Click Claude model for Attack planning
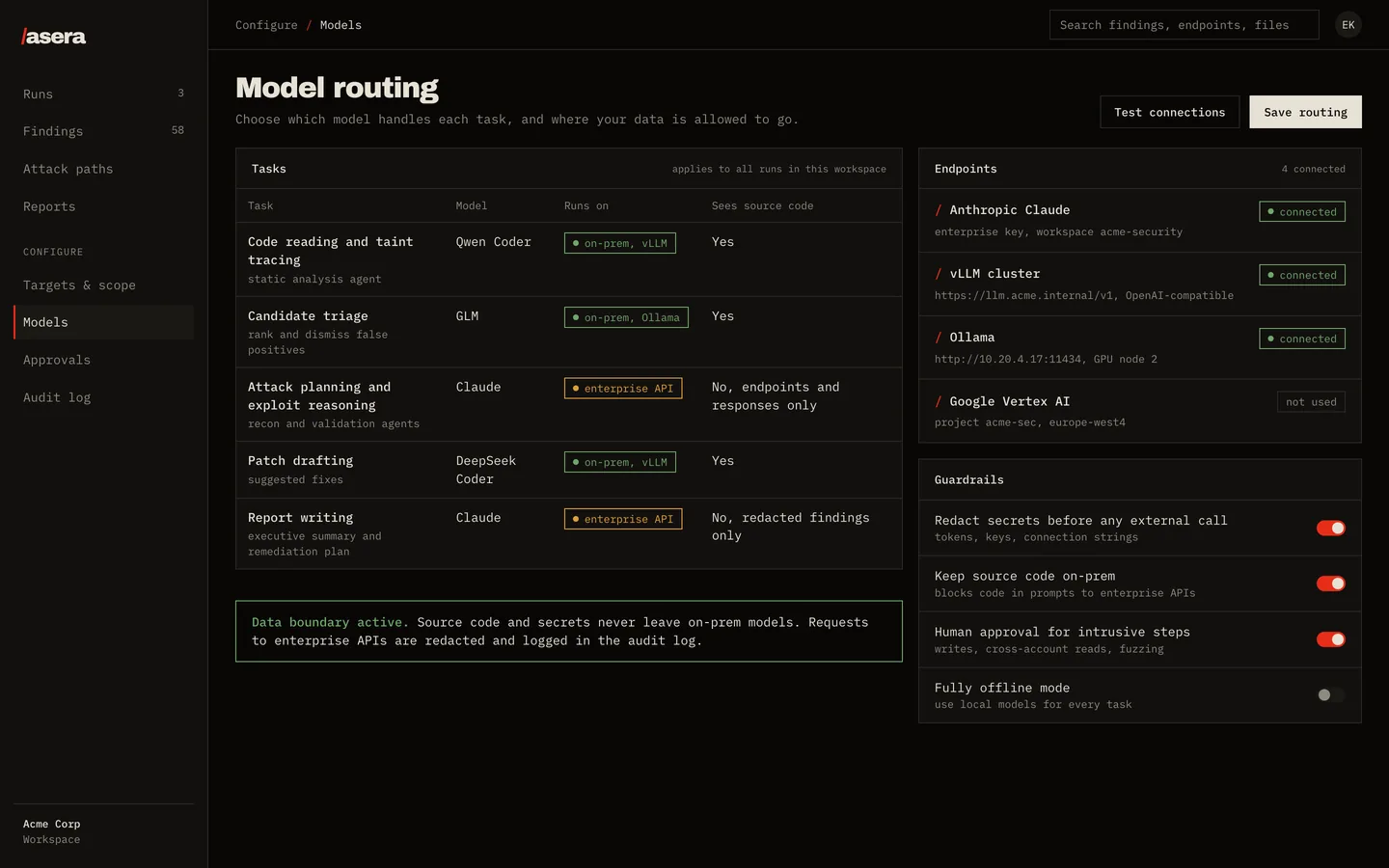The image size is (1389, 868). 478,387
